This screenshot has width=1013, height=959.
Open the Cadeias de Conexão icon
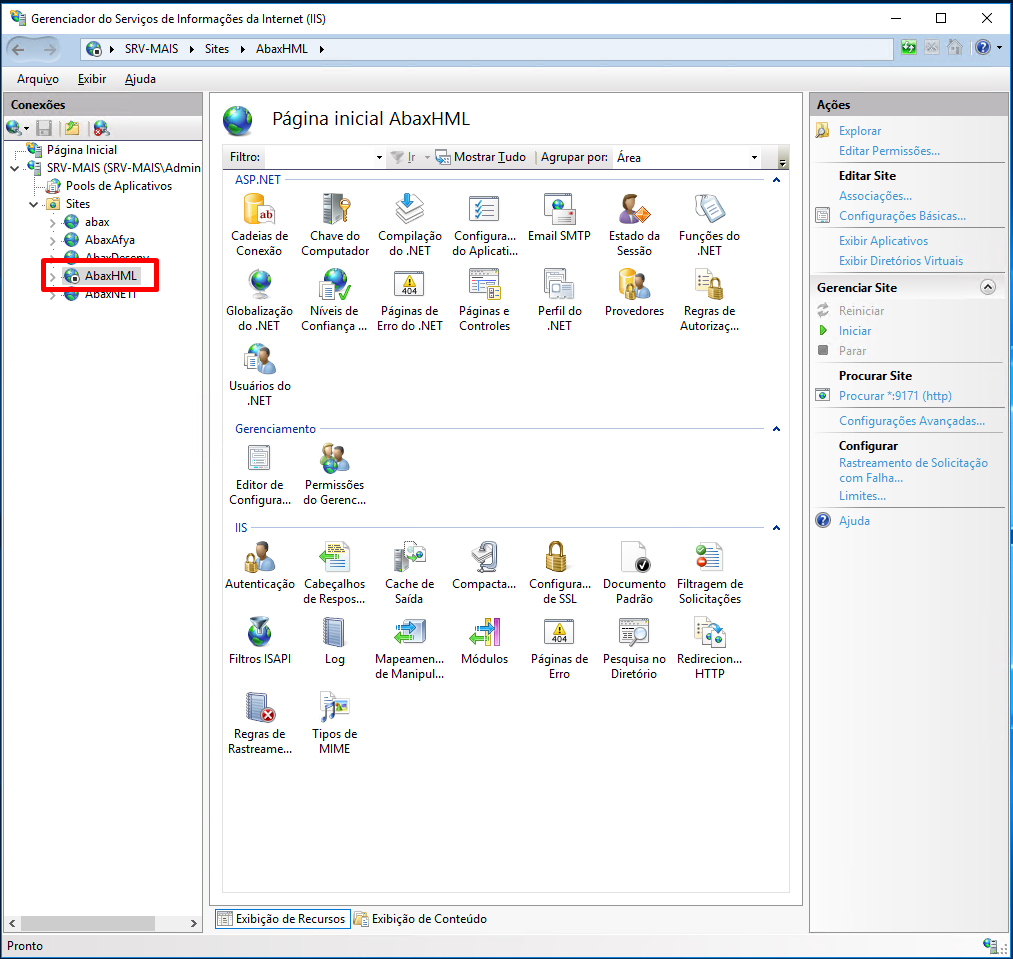coord(259,211)
